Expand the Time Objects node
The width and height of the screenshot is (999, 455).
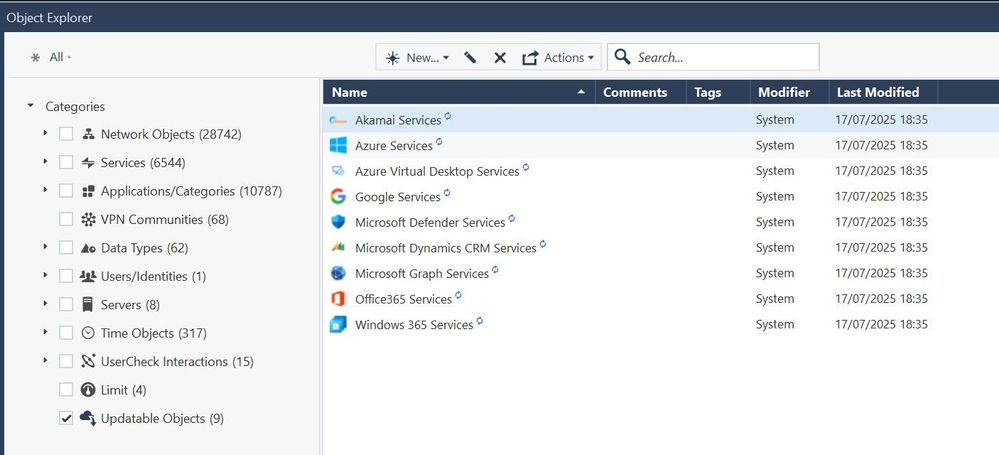click(45, 331)
